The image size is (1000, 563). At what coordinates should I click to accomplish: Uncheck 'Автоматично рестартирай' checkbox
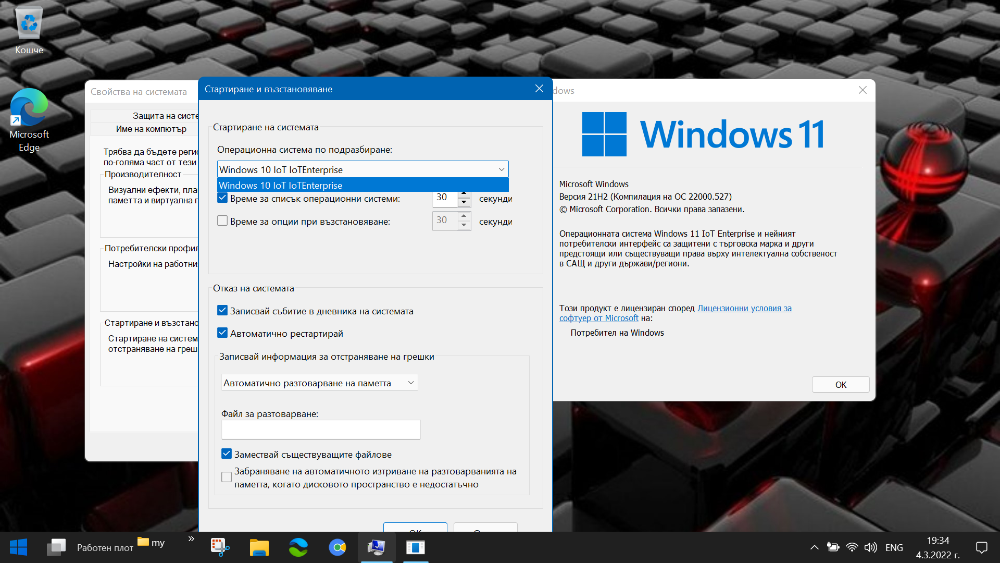pyautogui.click(x=223, y=333)
